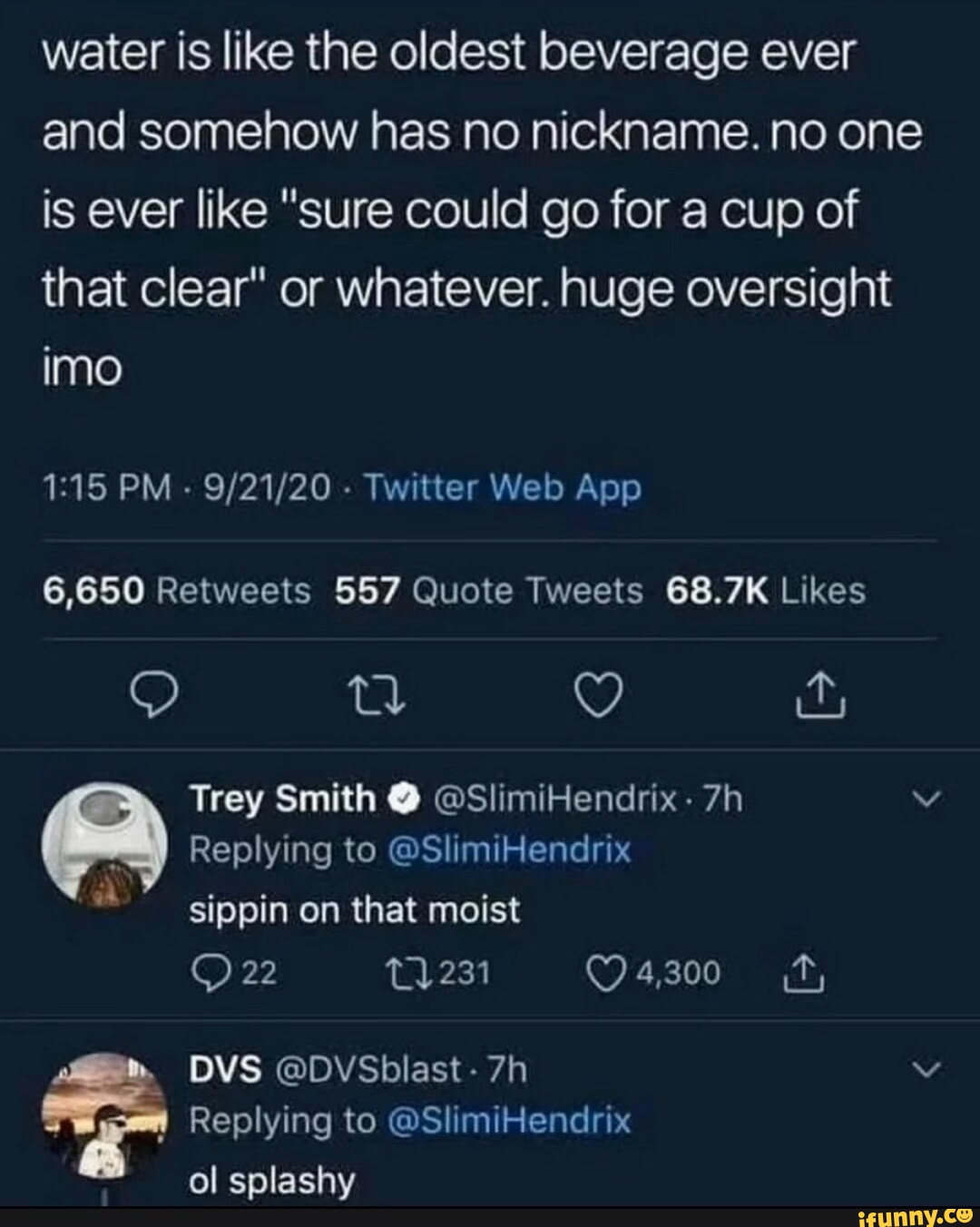Click @SlimiHendrix mention in DVS's reply
This screenshot has height=1227, width=980.
[x=508, y=1122]
